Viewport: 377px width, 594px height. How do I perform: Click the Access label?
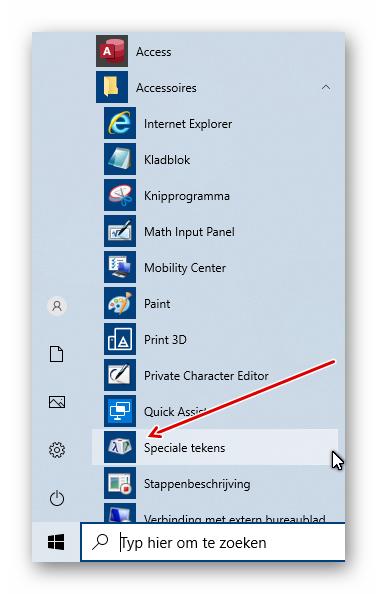pyautogui.click(x=153, y=52)
